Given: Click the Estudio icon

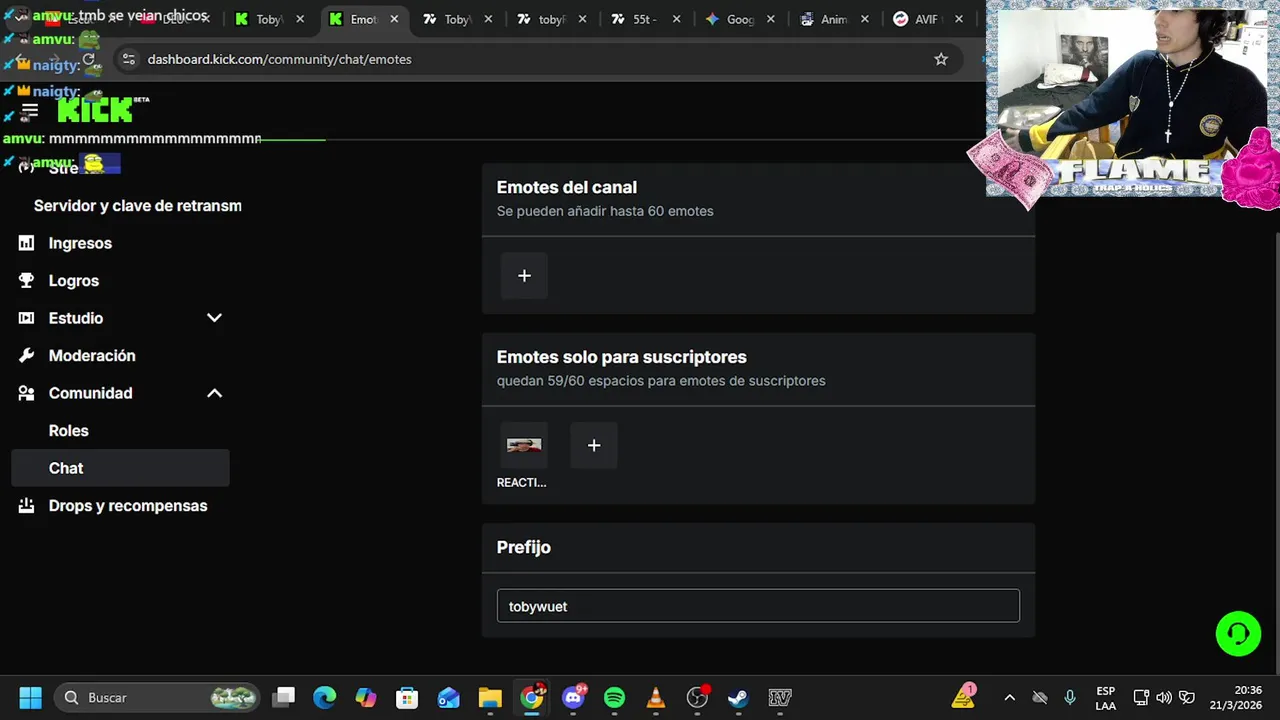Looking at the screenshot, I should 27,318.
